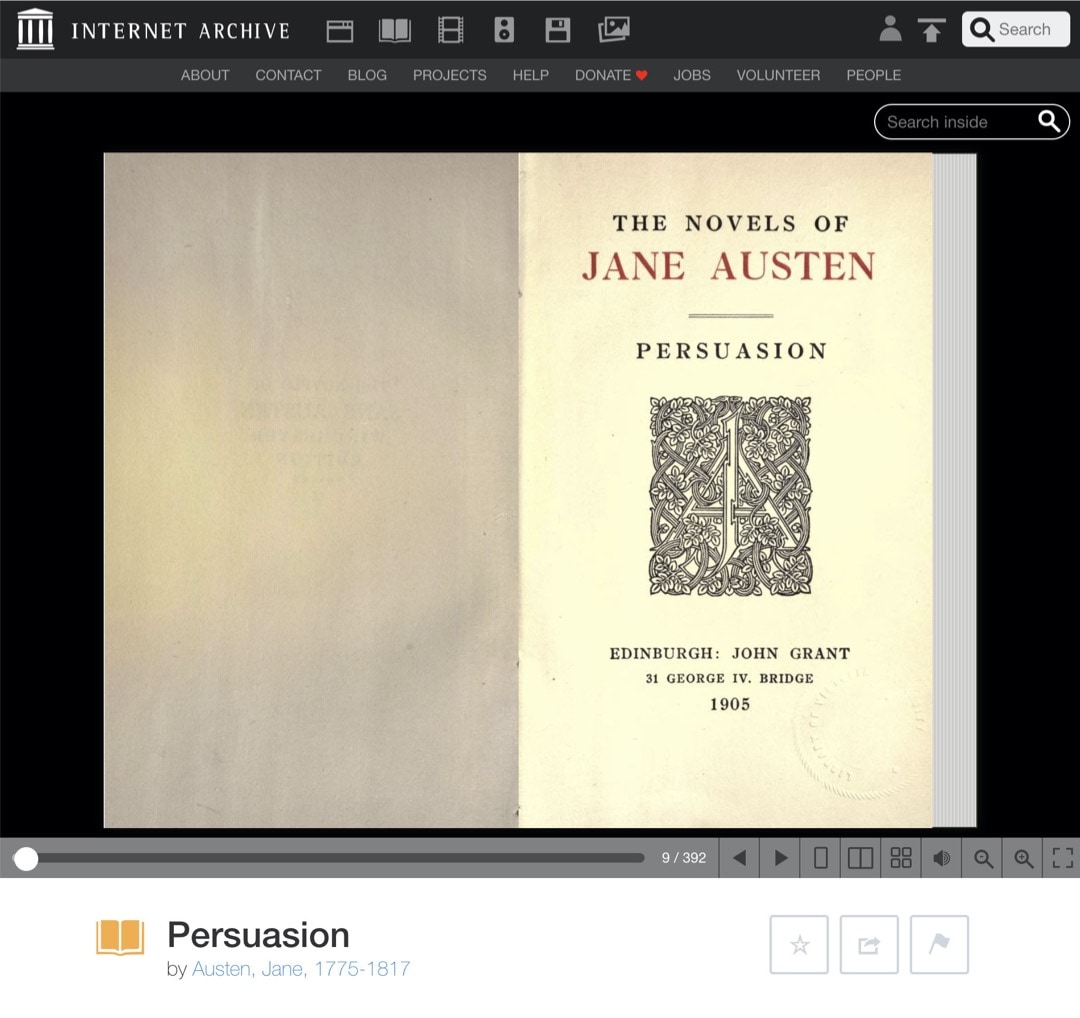This screenshot has width=1080, height=1018.
Task: Toggle thumbnail grid view
Action: tap(900, 858)
